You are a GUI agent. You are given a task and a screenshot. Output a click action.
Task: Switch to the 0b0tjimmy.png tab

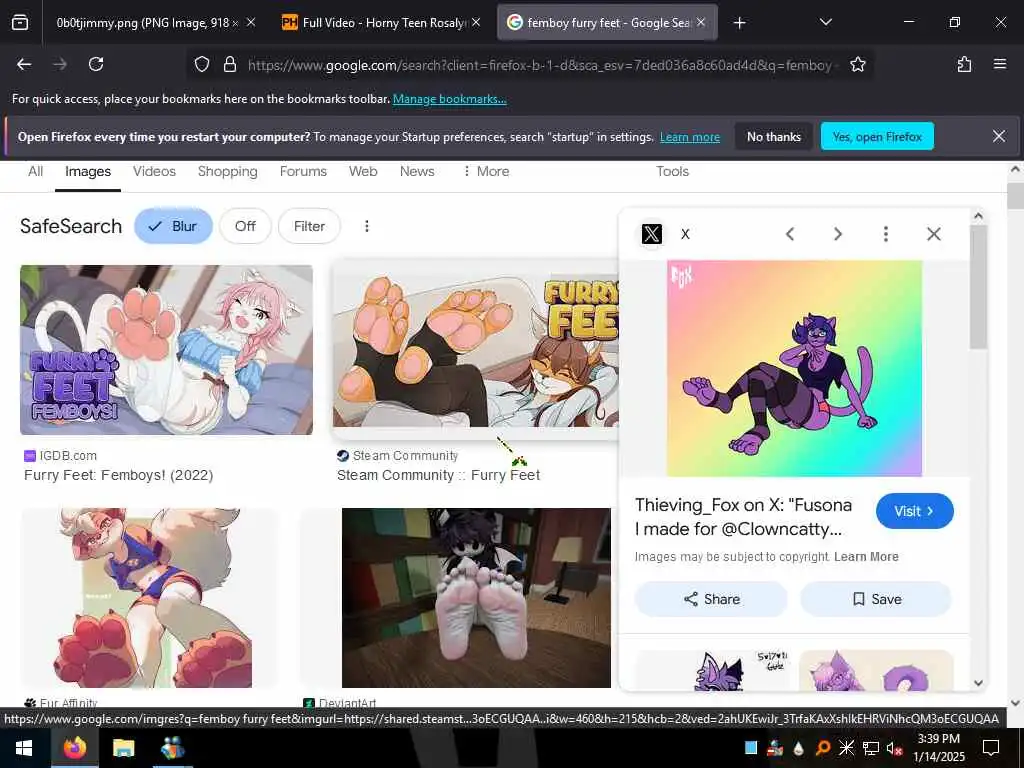click(147, 23)
